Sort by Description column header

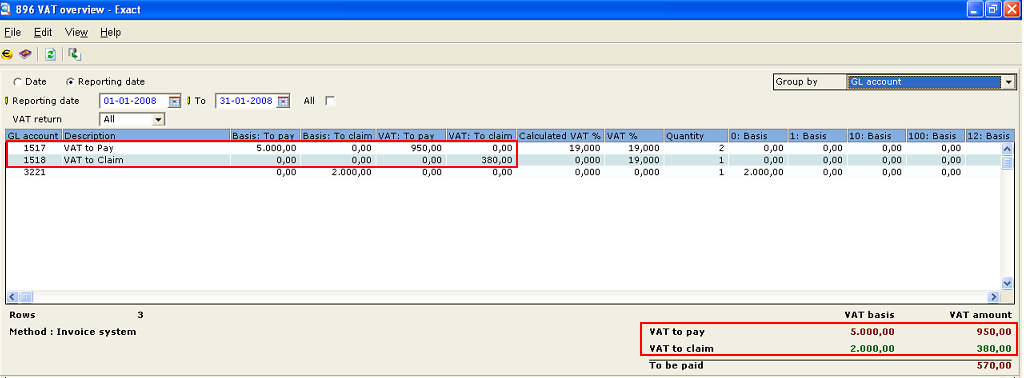146,136
